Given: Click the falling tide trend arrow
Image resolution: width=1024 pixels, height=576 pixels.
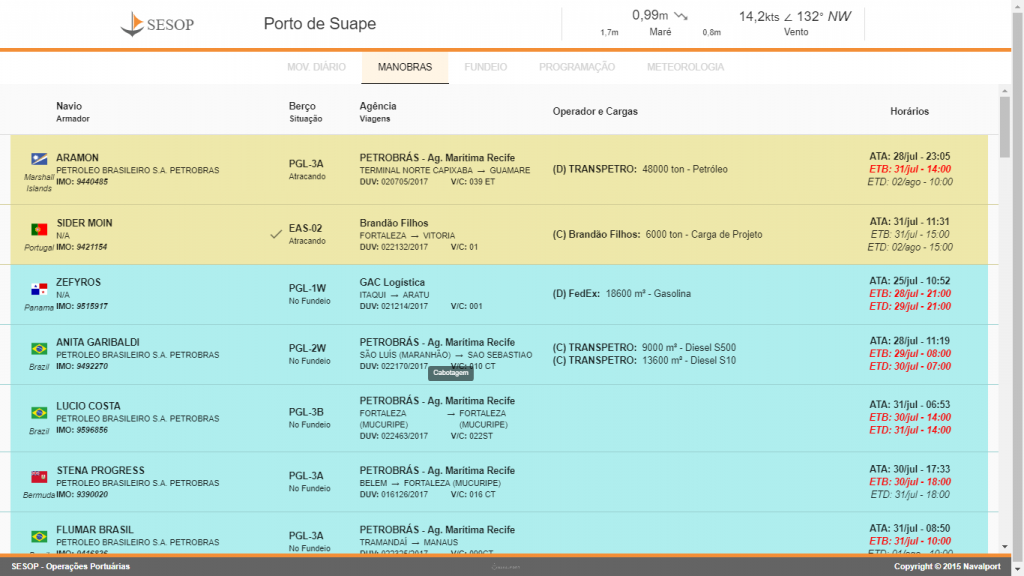Looking at the screenshot, I should (x=681, y=16).
